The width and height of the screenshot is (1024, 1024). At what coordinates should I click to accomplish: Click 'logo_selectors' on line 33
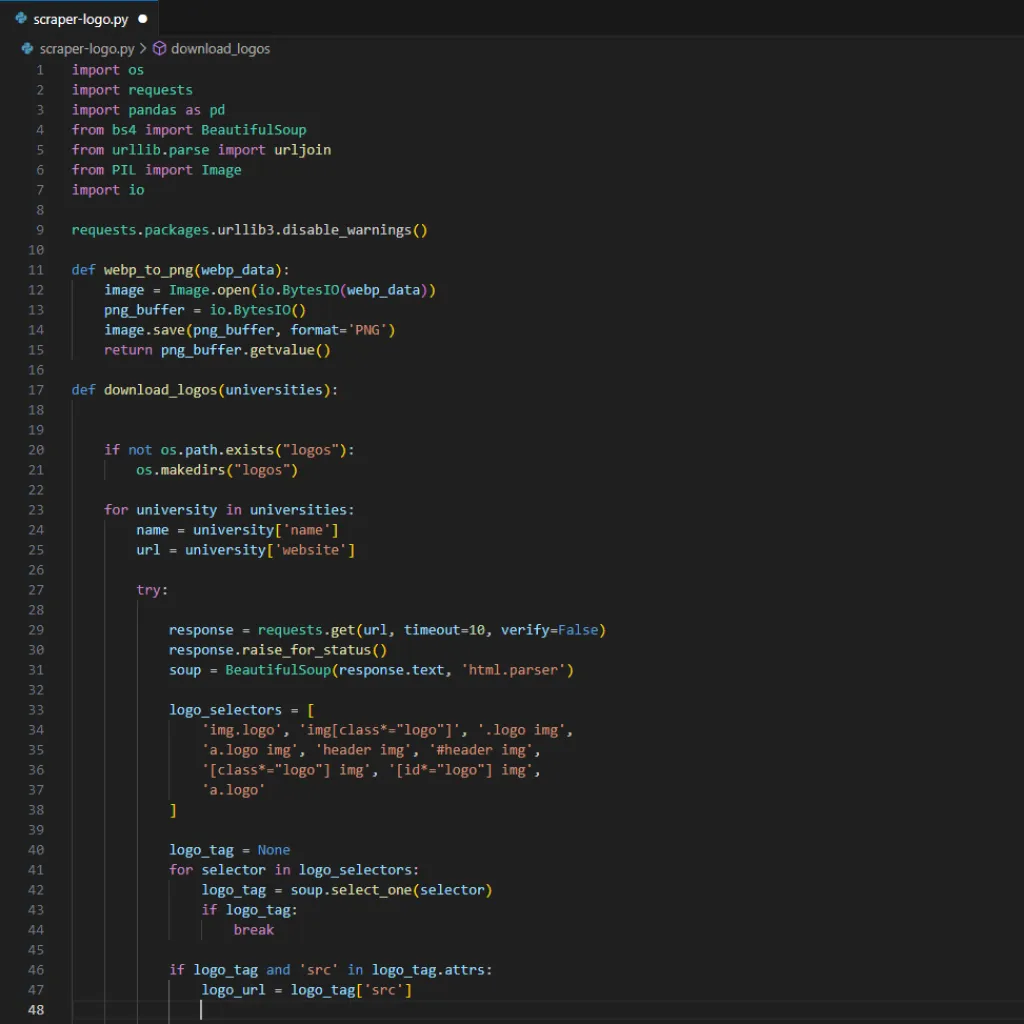pos(225,710)
